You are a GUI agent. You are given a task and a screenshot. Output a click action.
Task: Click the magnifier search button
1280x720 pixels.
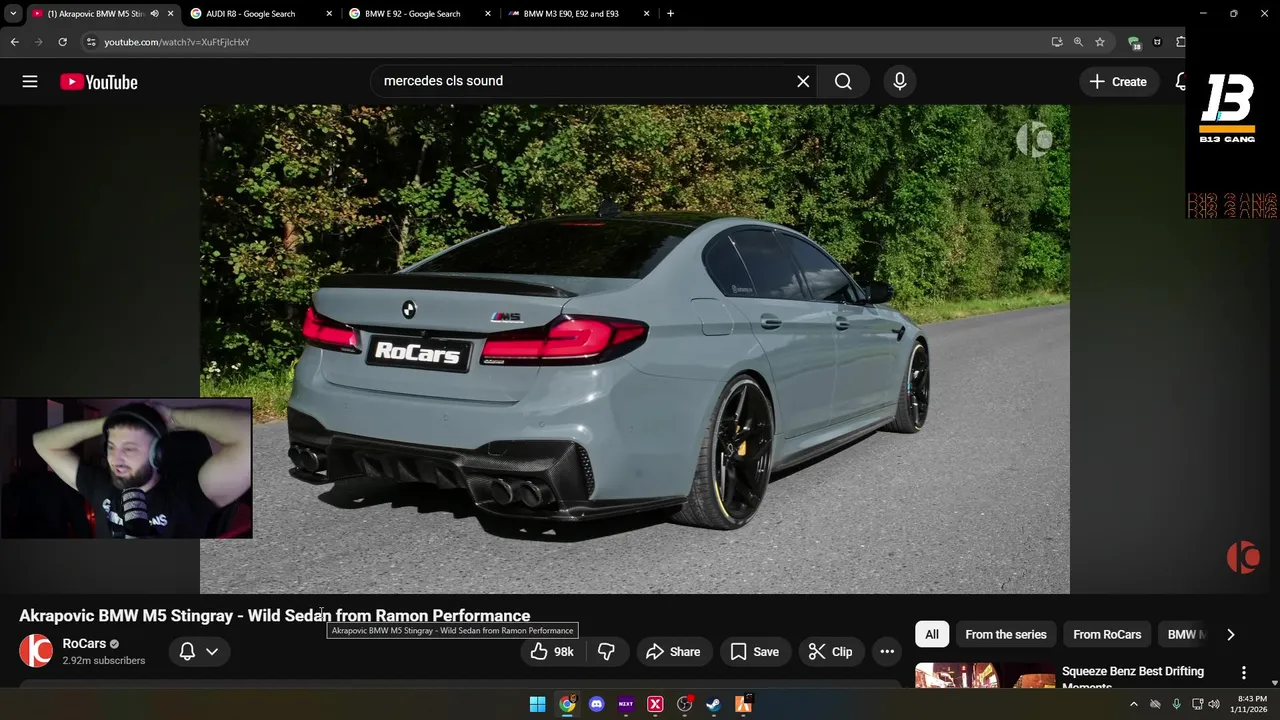843,81
